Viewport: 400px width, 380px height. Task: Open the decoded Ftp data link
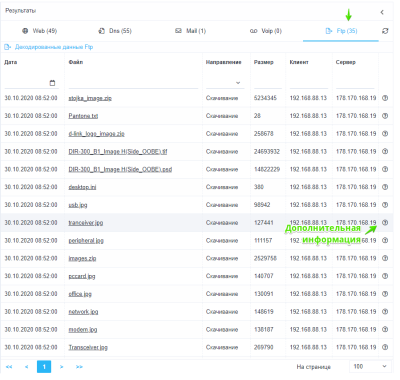click(49, 47)
